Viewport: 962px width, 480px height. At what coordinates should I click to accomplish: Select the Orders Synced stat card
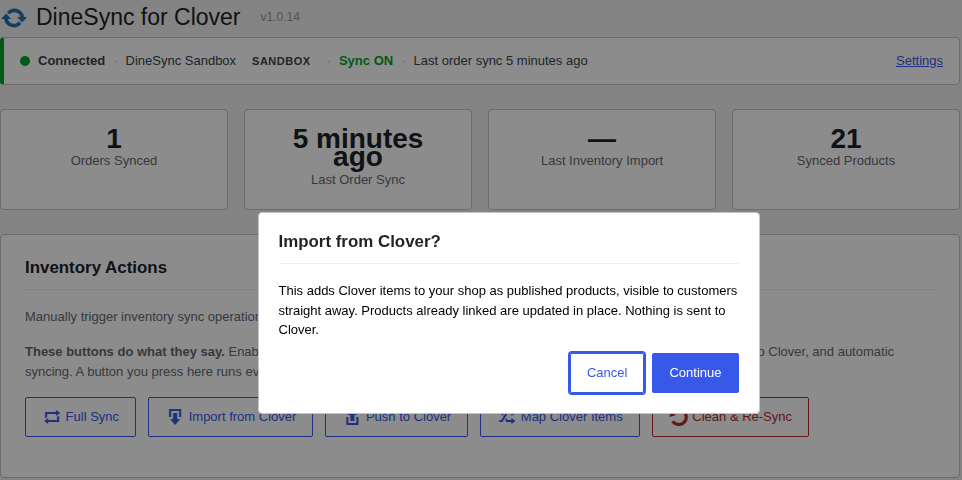[114, 160]
